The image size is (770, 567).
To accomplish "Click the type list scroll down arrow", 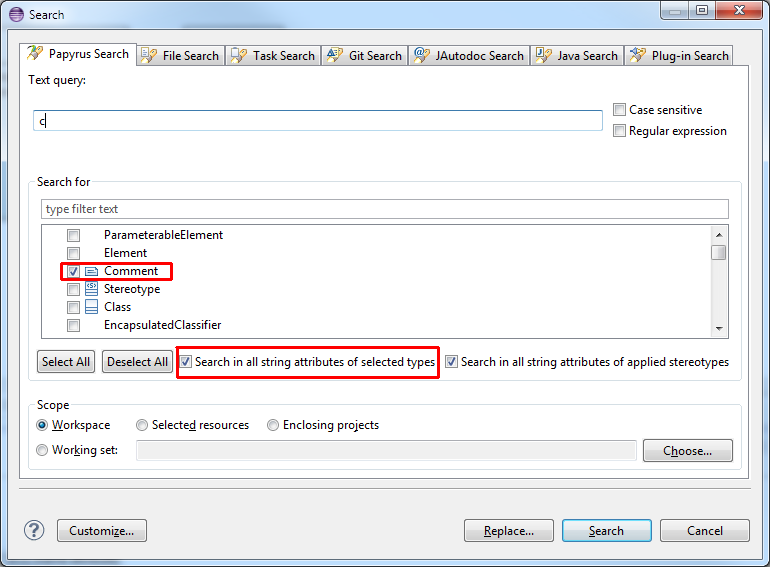I will click(719, 328).
